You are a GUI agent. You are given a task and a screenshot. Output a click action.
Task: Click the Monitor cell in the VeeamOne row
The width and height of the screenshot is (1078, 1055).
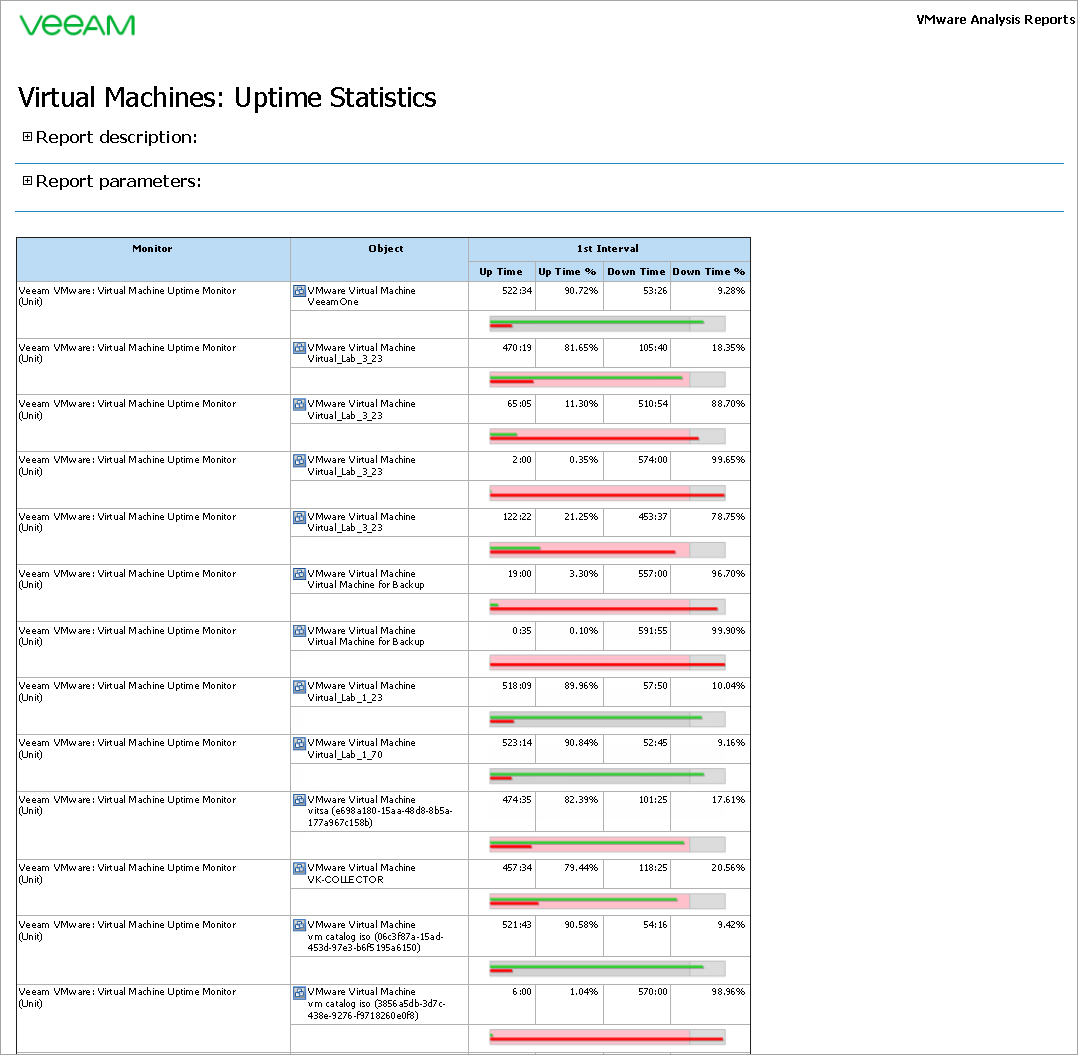coord(153,309)
